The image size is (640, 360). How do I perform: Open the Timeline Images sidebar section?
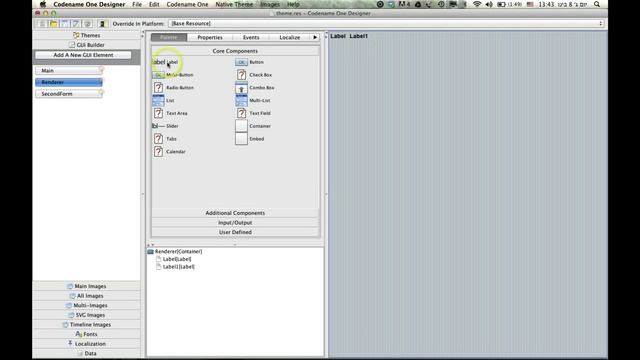87,324
